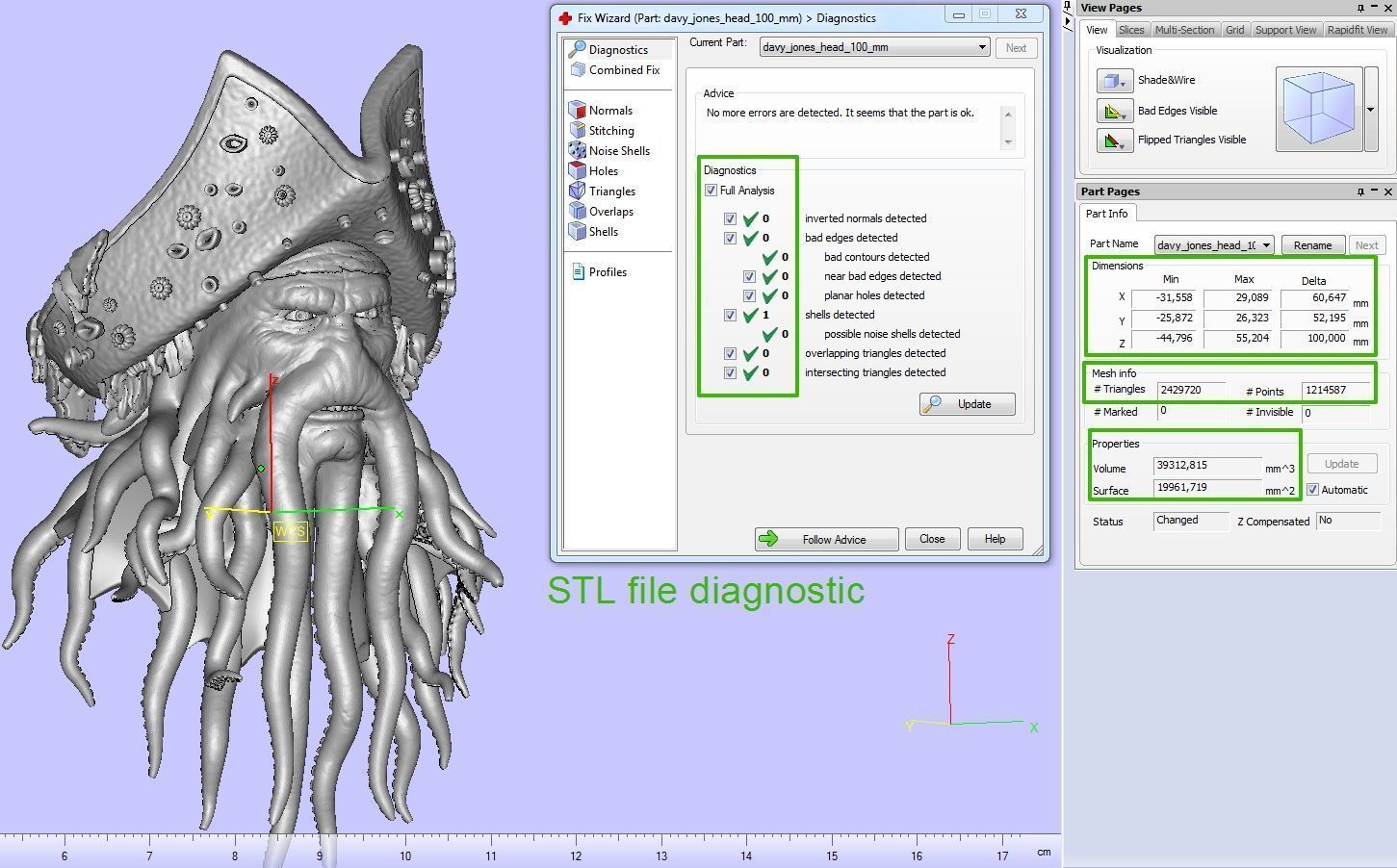Click the view cube orientation thumbnail
The width and height of the screenshot is (1397, 868).
tap(1319, 109)
